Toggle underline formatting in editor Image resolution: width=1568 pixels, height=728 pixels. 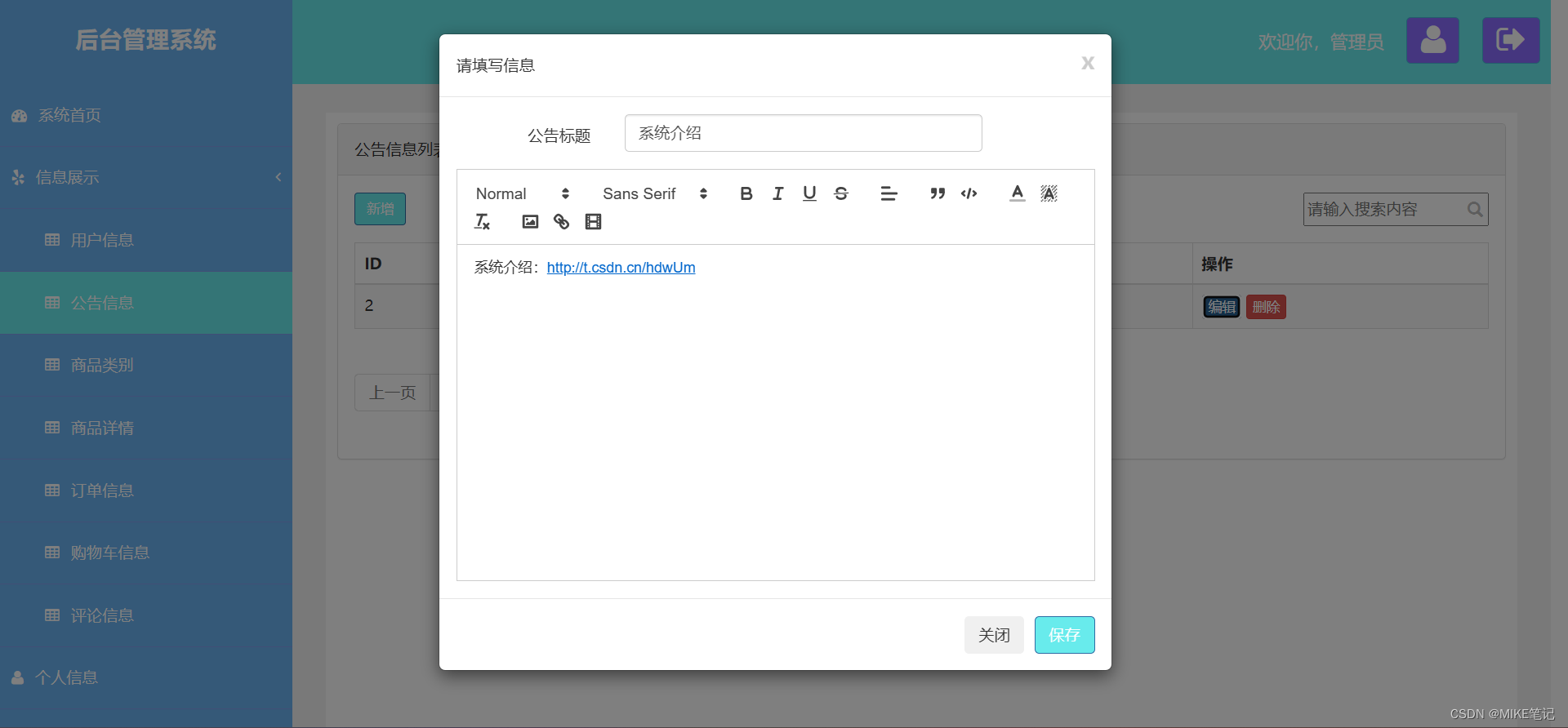click(809, 193)
